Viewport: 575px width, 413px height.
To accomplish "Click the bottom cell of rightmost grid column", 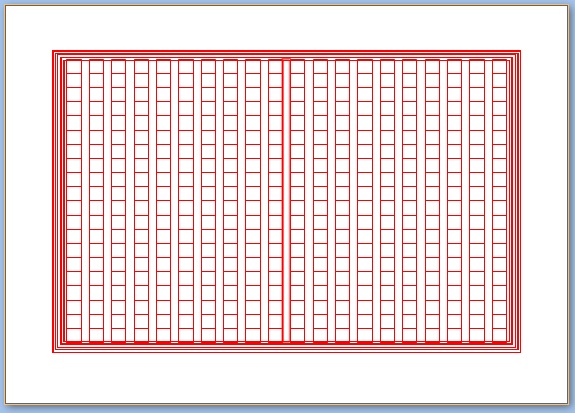I will coord(499,335).
